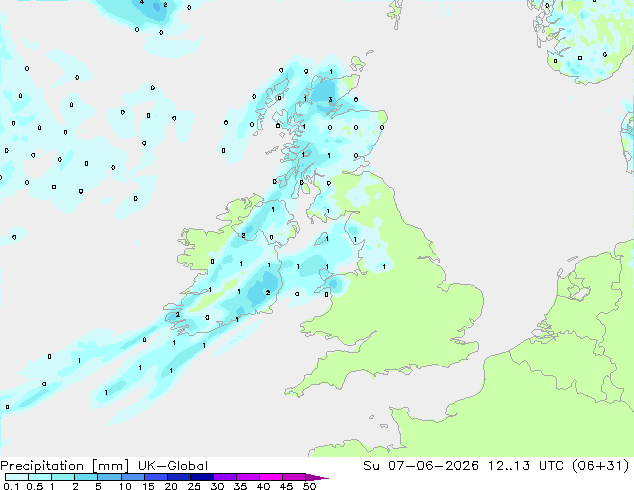The width and height of the screenshot is (634, 490).
Task: Click the '0.1' legend scale label
Action: (x=11, y=486)
